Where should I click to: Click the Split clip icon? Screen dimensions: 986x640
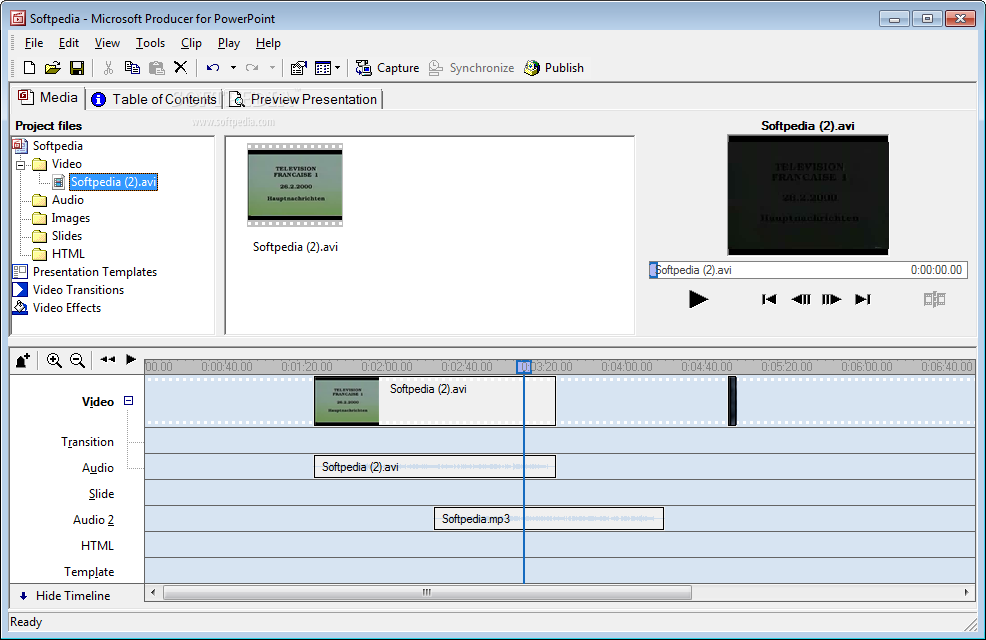(934, 299)
